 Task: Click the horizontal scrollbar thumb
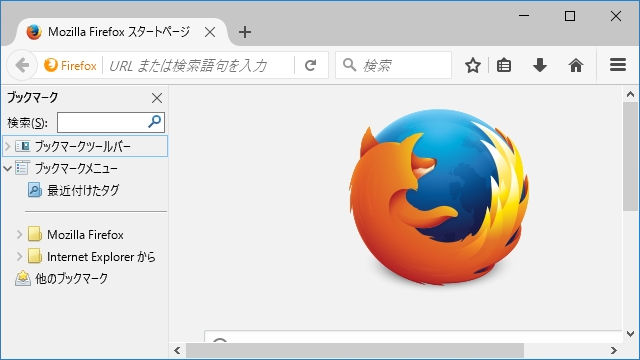(355, 351)
